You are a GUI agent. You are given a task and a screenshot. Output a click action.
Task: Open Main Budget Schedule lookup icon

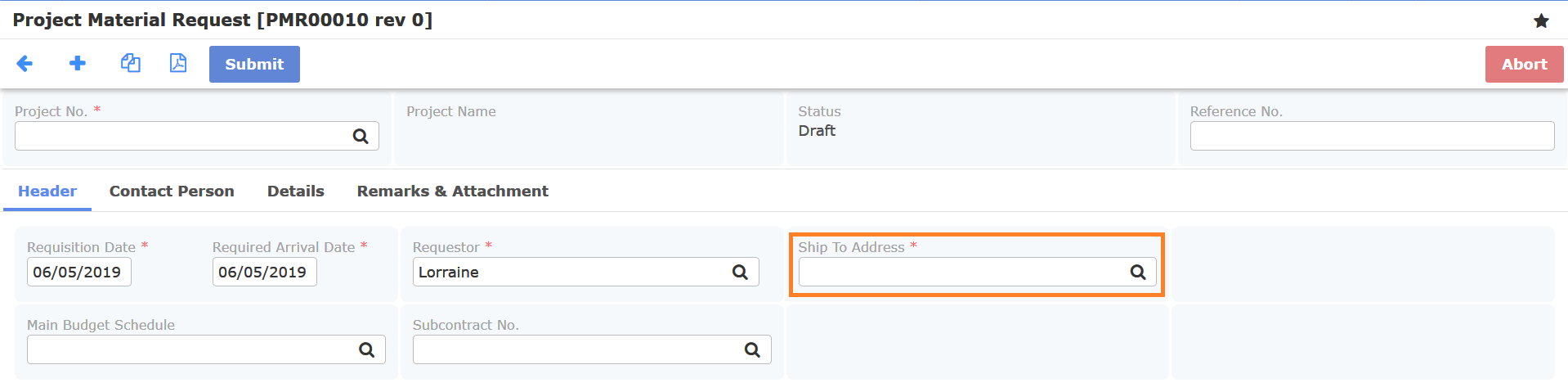(367, 350)
